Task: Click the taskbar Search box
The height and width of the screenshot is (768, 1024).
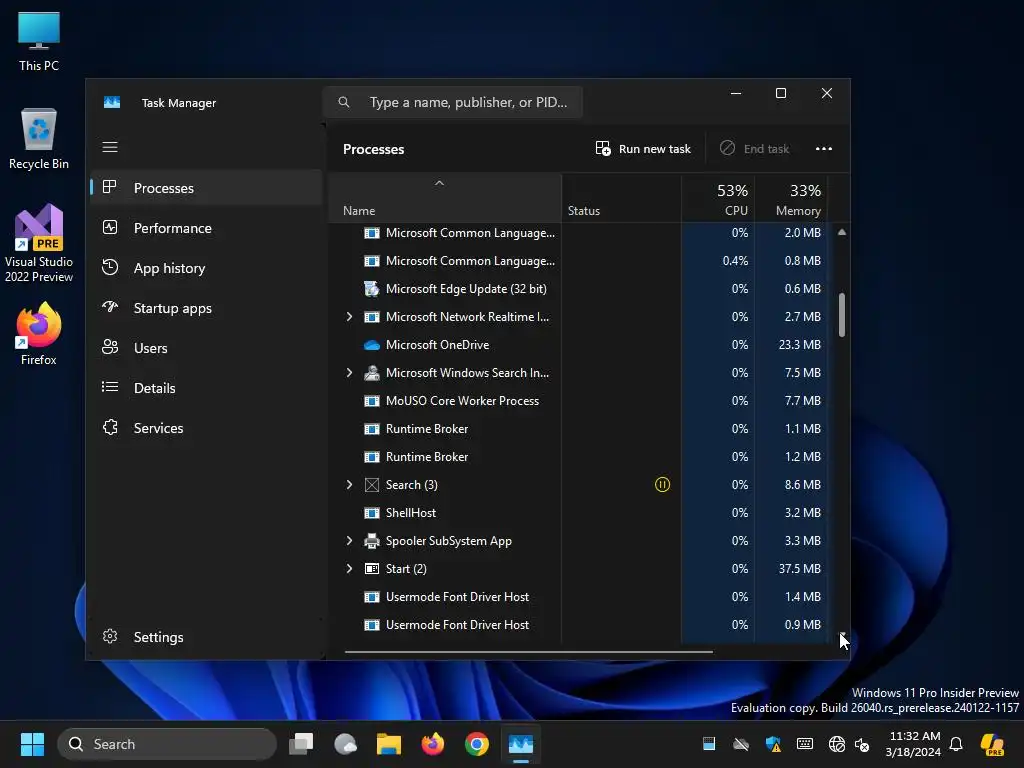Action: coord(167,744)
